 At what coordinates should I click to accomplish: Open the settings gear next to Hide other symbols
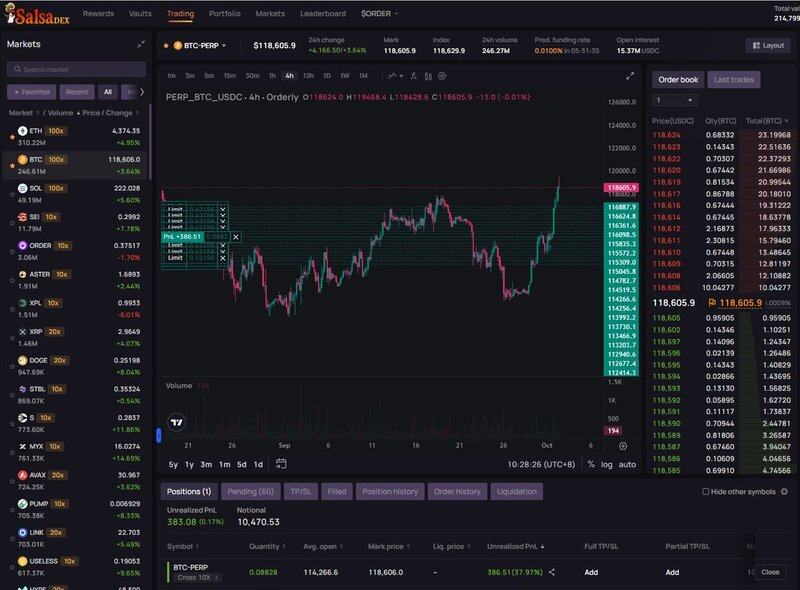[786, 491]
